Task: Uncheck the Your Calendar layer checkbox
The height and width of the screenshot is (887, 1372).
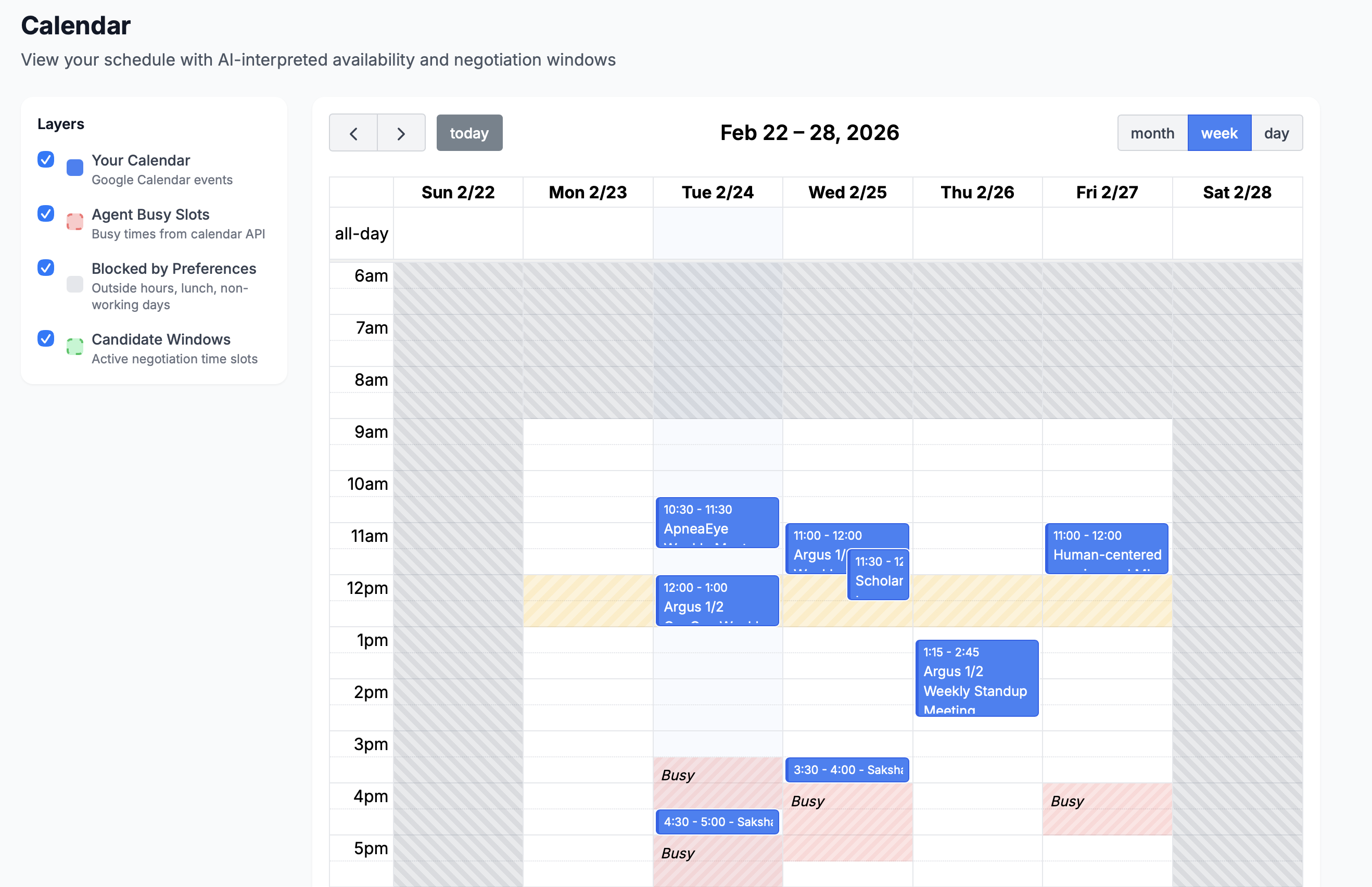Action: pos(46,159)
